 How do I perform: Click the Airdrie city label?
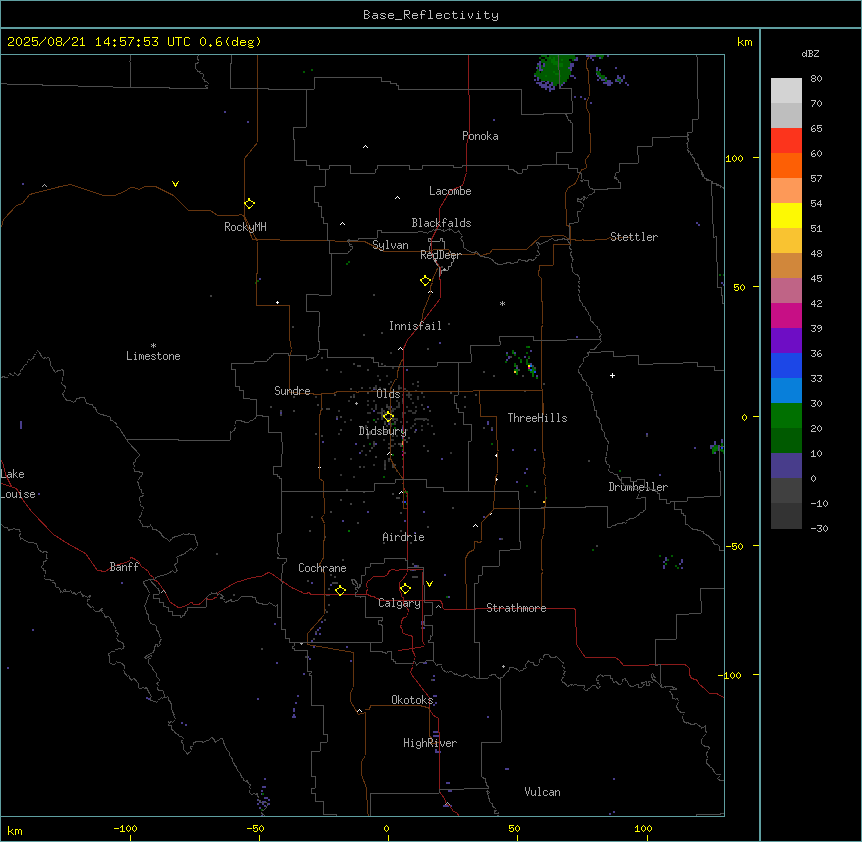pyautogui.click(x=404, y=537)
